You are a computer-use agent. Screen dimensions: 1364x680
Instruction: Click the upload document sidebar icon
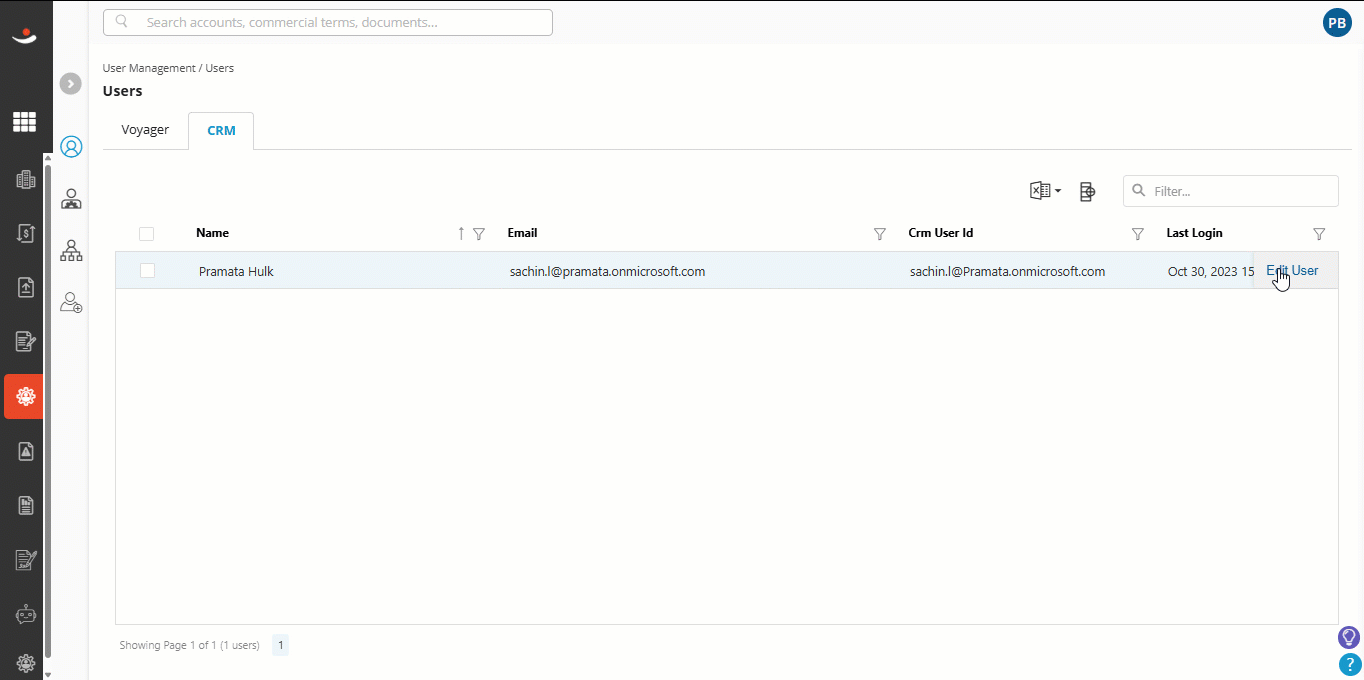tap(26, 287)
